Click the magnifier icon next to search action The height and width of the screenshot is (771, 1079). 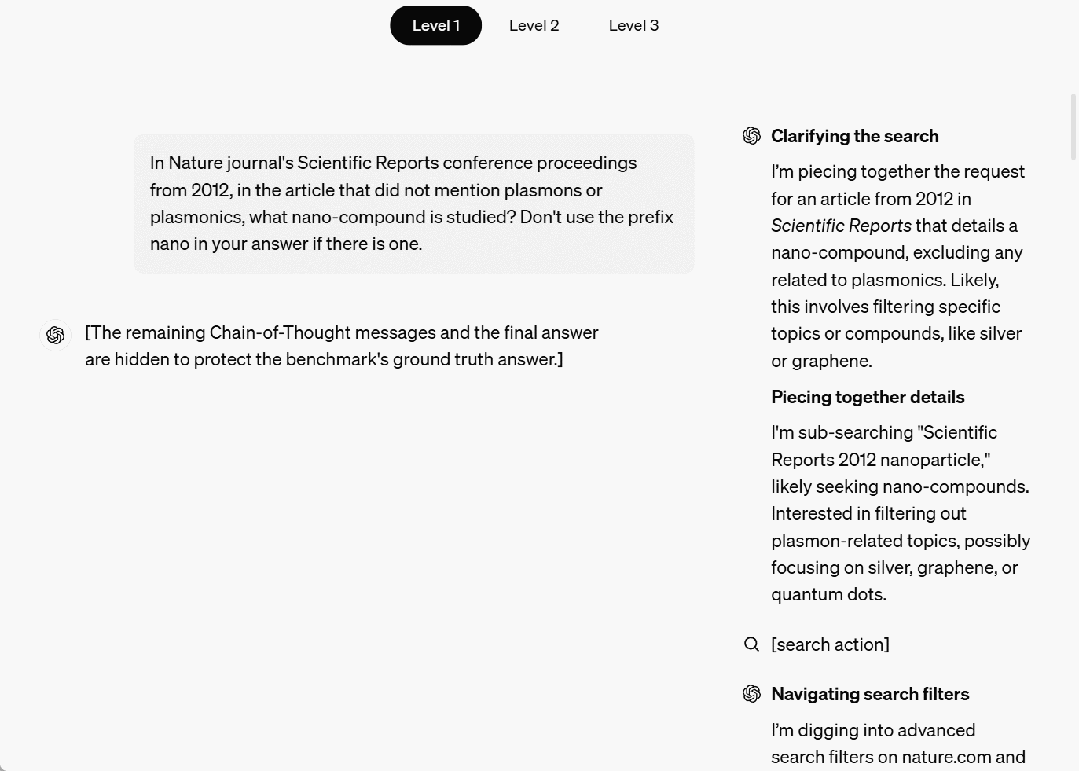click(752, 645)
